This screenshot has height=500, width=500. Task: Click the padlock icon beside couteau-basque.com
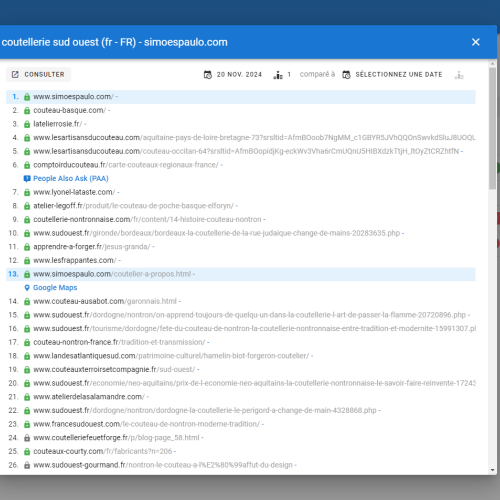point(27,111)
